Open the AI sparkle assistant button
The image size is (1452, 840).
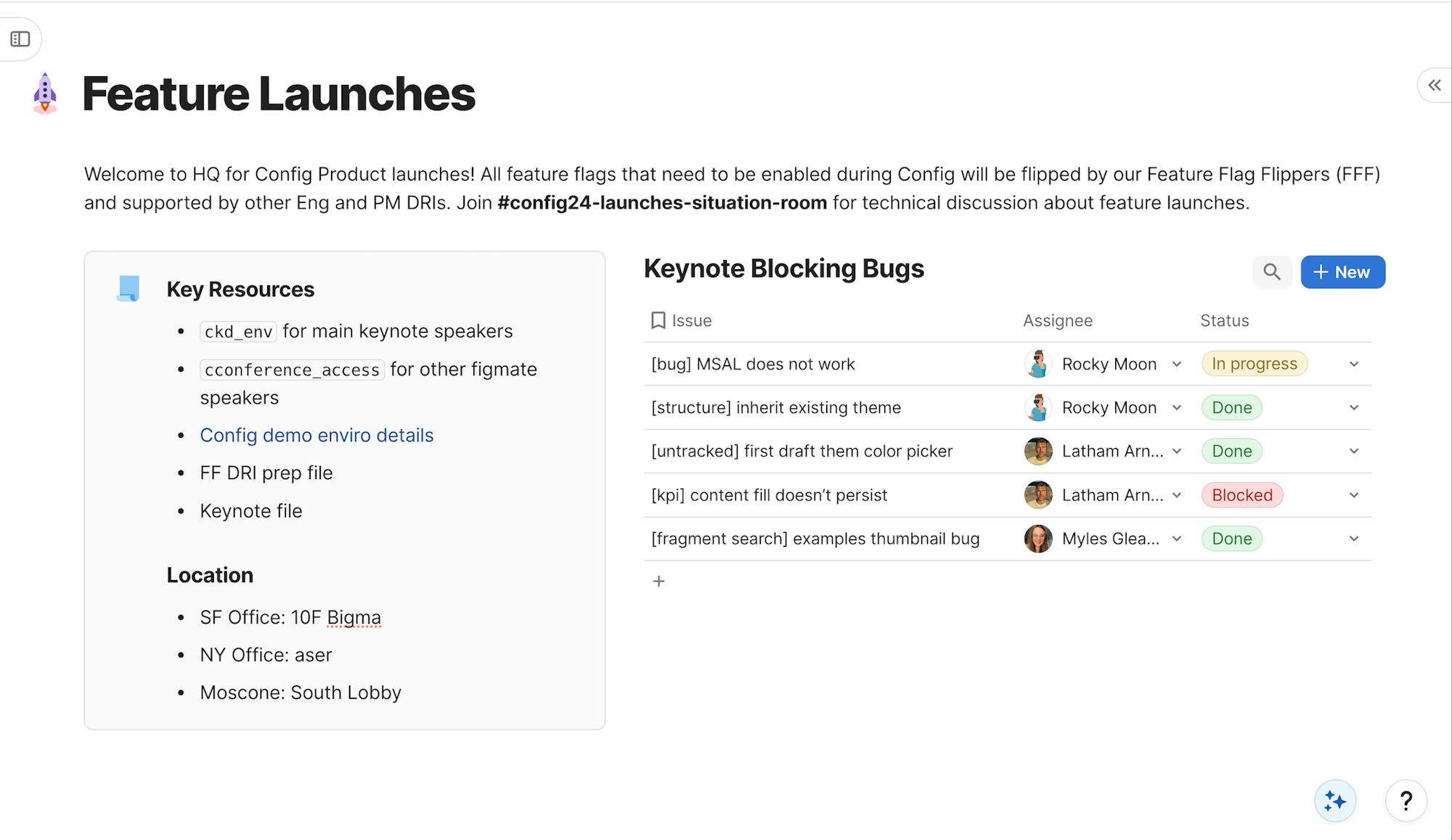[x=1334, y=801]
